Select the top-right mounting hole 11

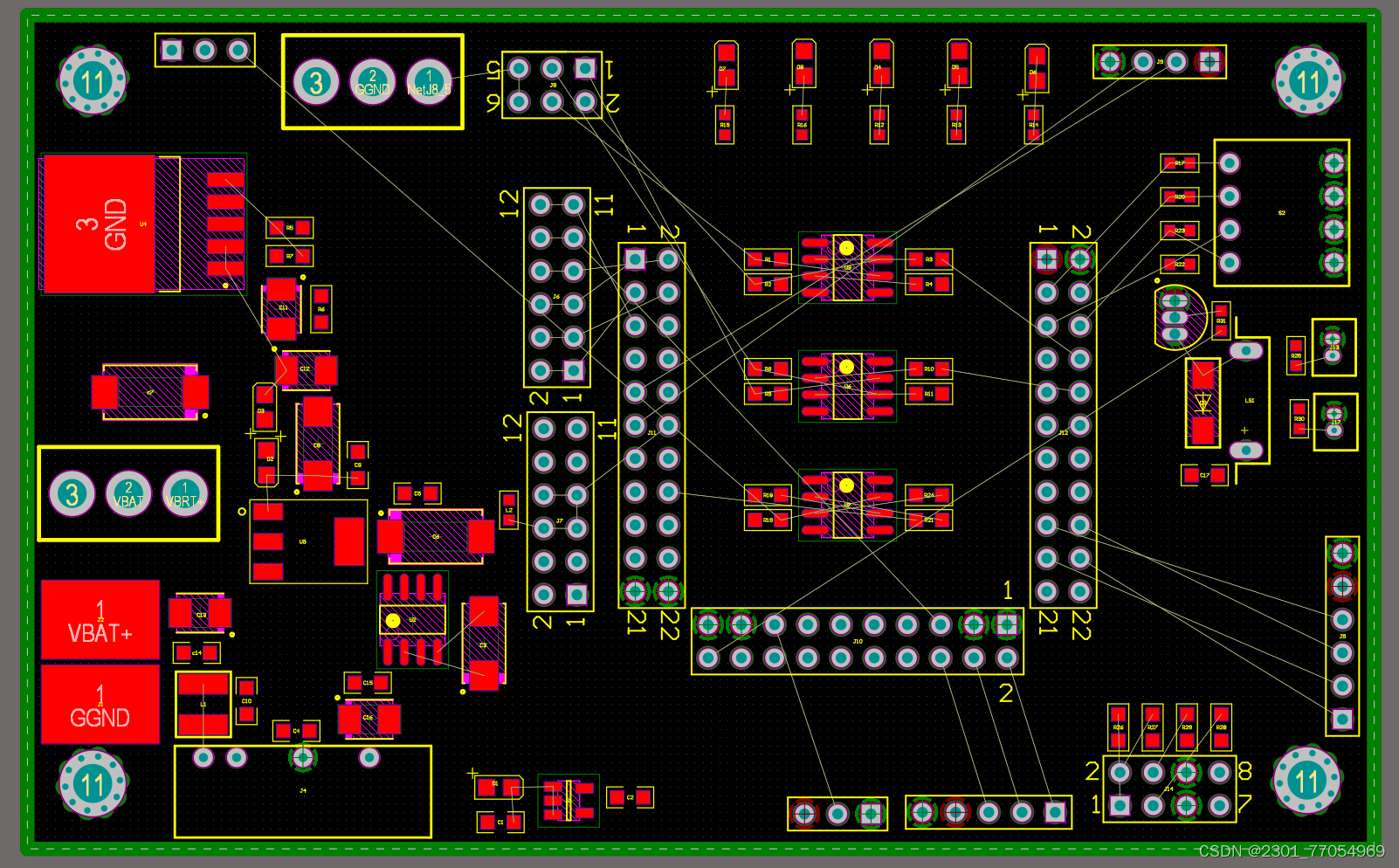click(x=1307, y=82)
